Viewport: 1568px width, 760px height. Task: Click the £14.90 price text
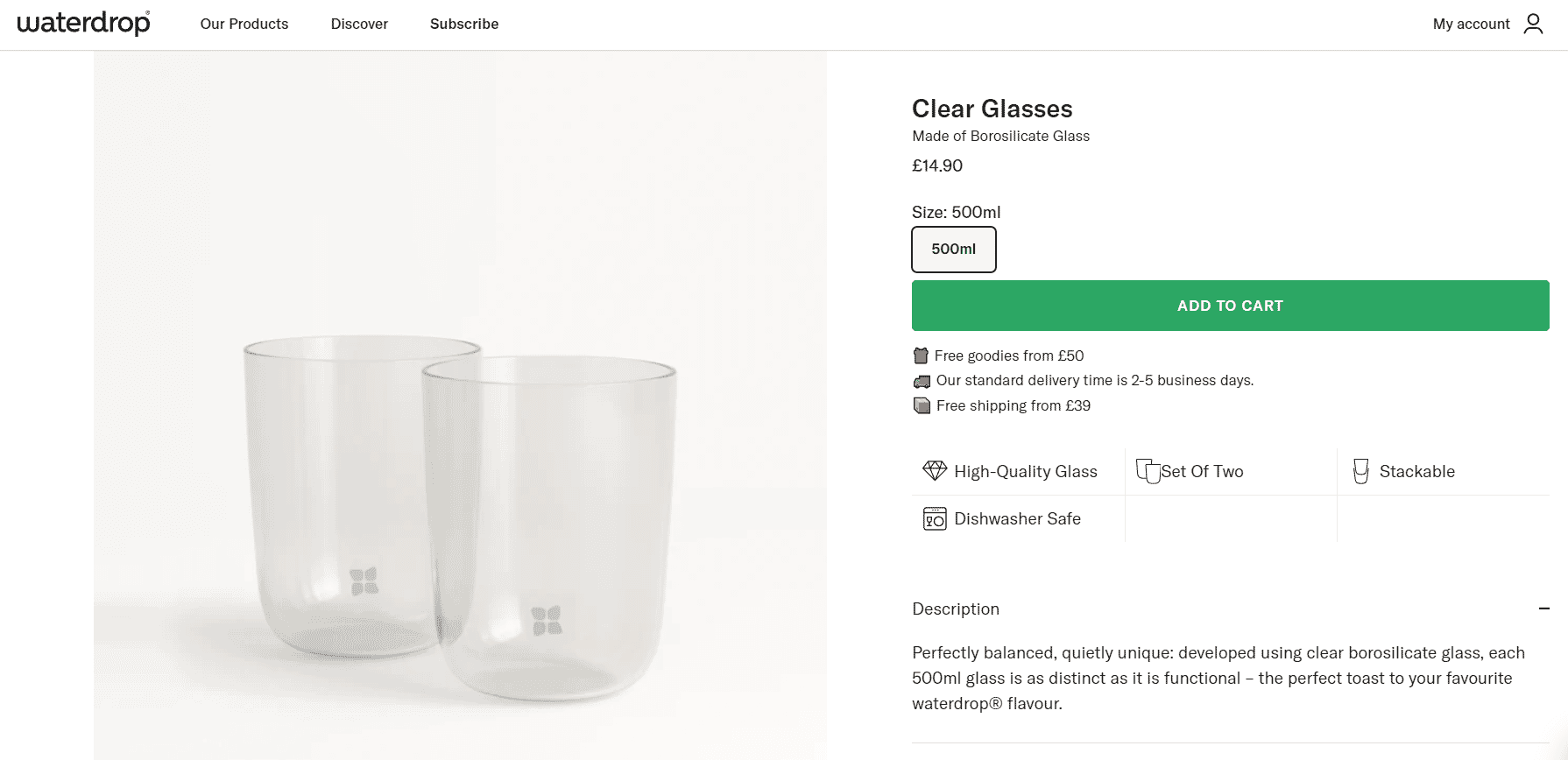click(936, 165)
